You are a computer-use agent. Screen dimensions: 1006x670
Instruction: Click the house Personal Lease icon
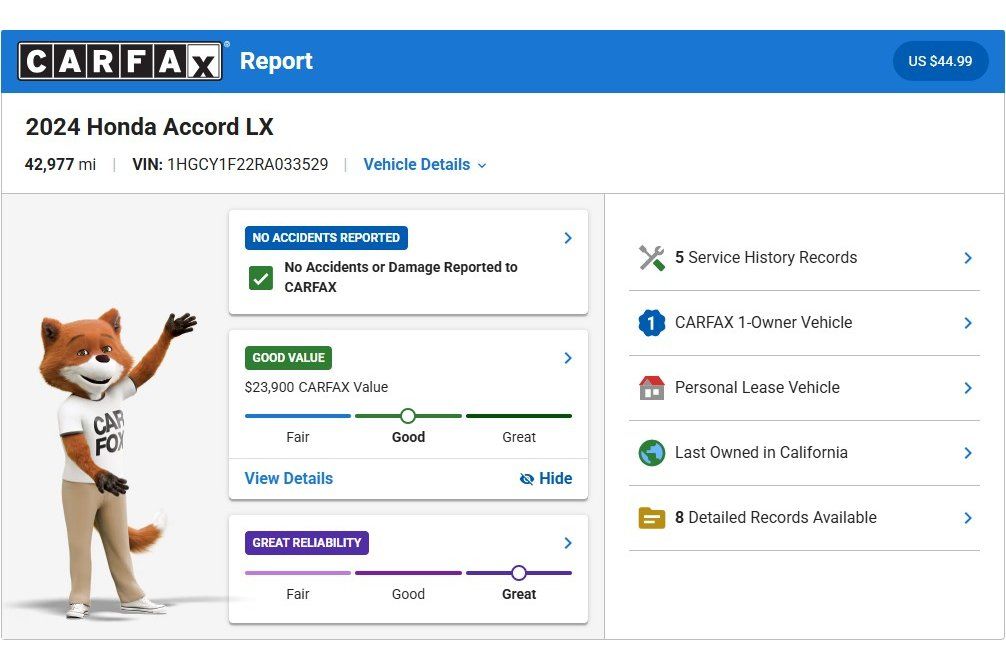pos(652,388)
